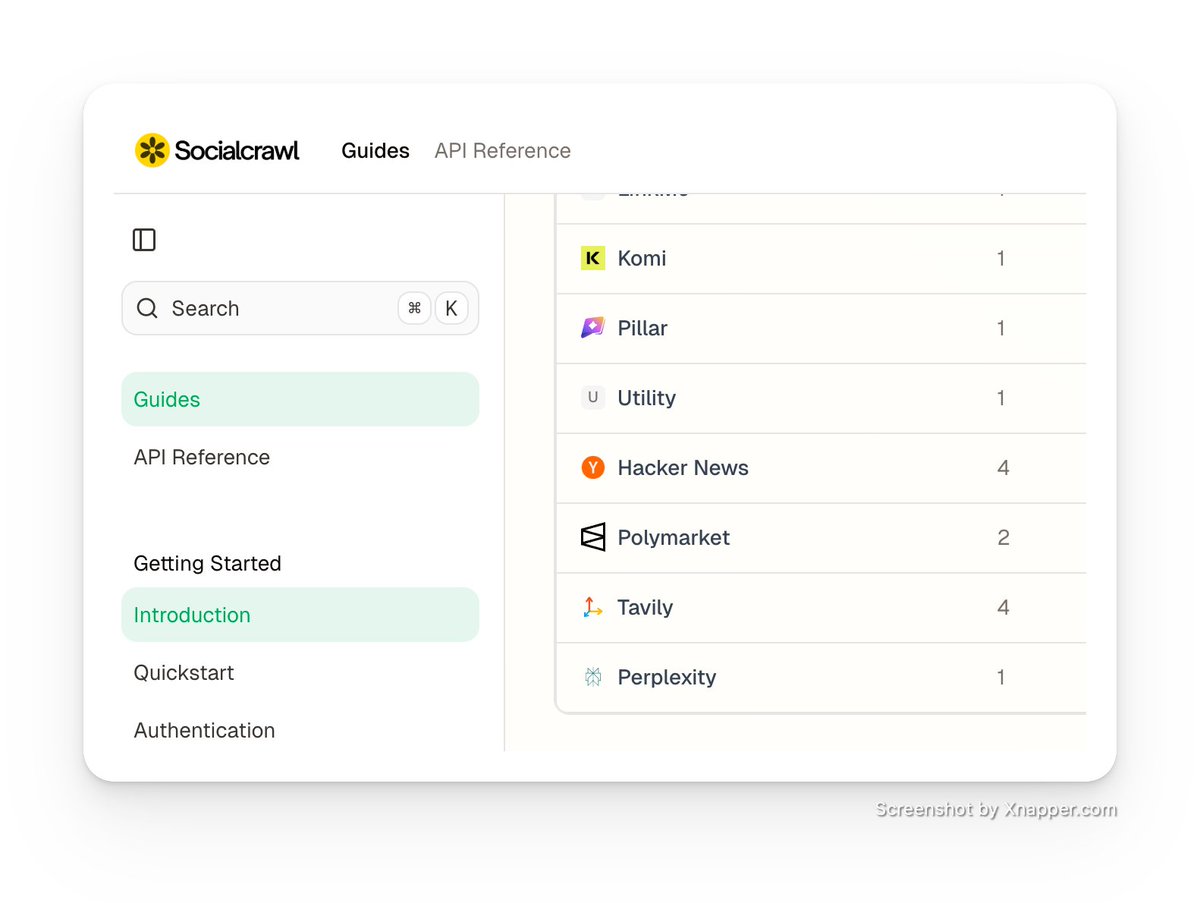Click the Hacker News row name
1200x903 pixels.
[683, 467]
